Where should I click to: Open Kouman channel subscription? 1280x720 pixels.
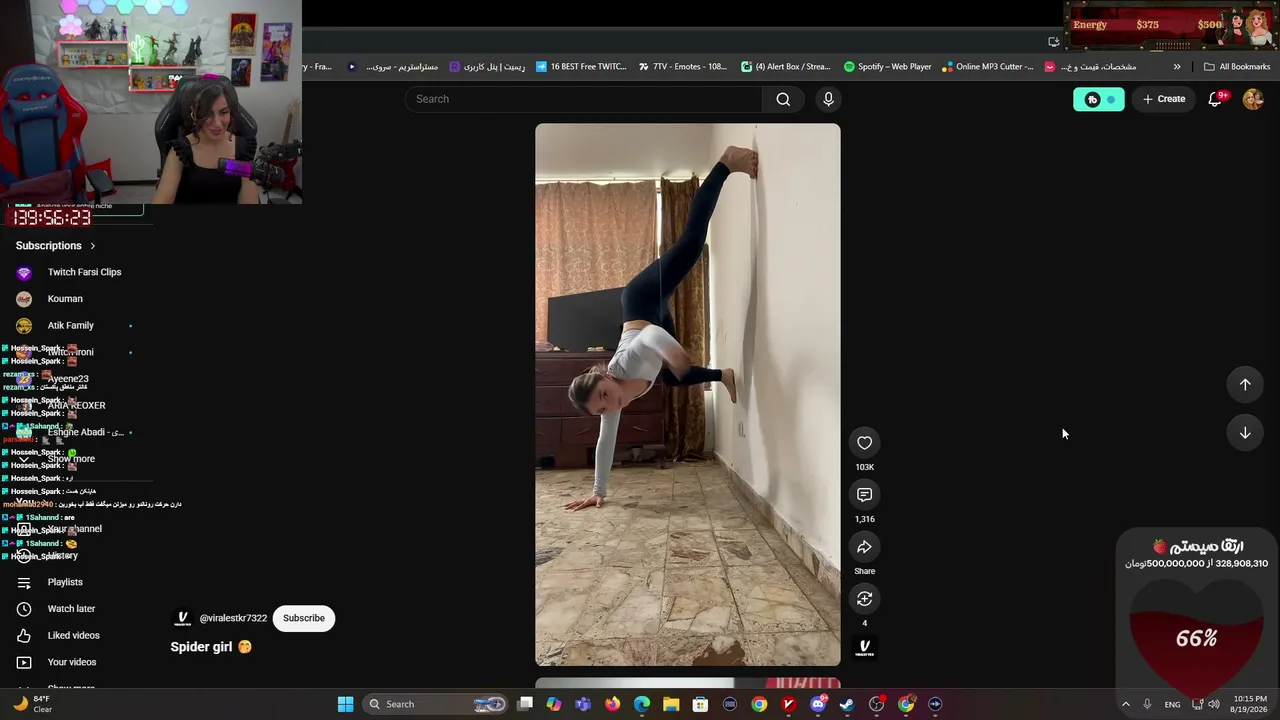click(65, 299)
